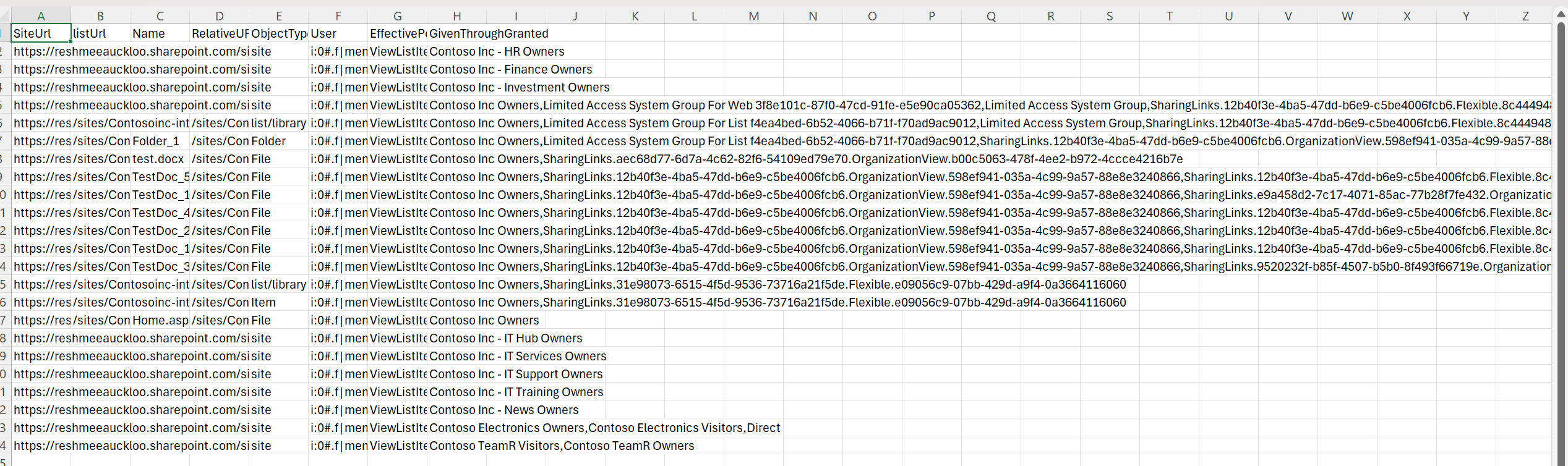Select 'File' cell in the Home.asp row
This screenshot has height=466, width=1568.
click(278, 320)
